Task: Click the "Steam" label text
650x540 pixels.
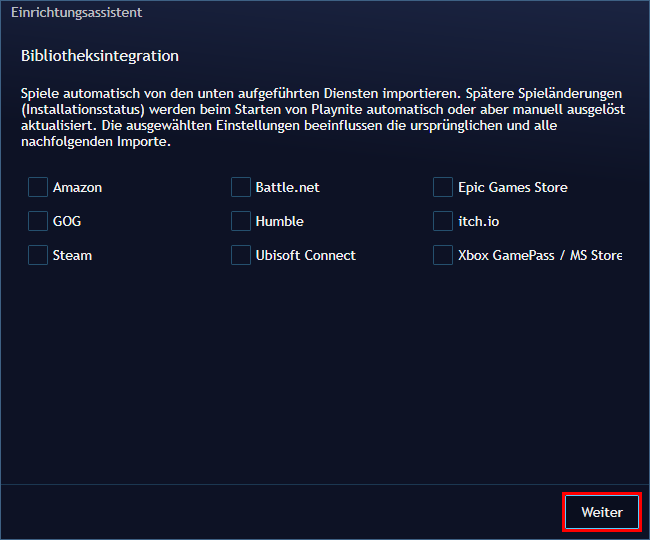Action: [72, 256]
